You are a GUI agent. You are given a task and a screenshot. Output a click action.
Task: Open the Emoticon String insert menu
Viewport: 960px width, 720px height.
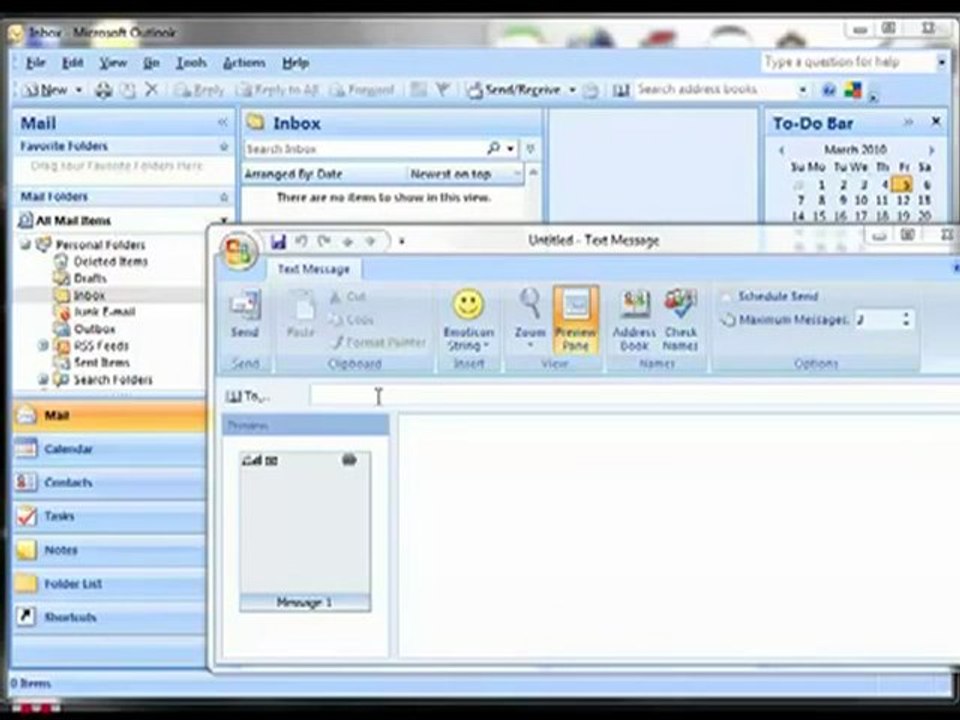[468, 320]
